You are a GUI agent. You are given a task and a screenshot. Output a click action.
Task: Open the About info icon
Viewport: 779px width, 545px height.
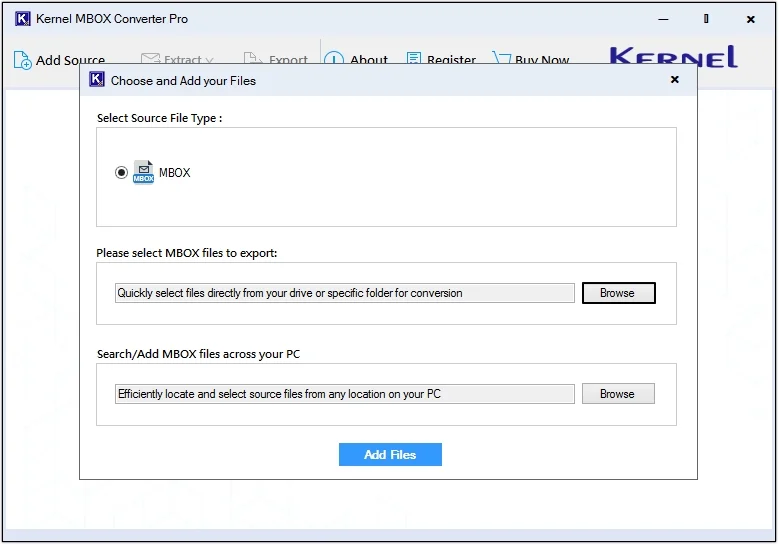click(334, 58)
